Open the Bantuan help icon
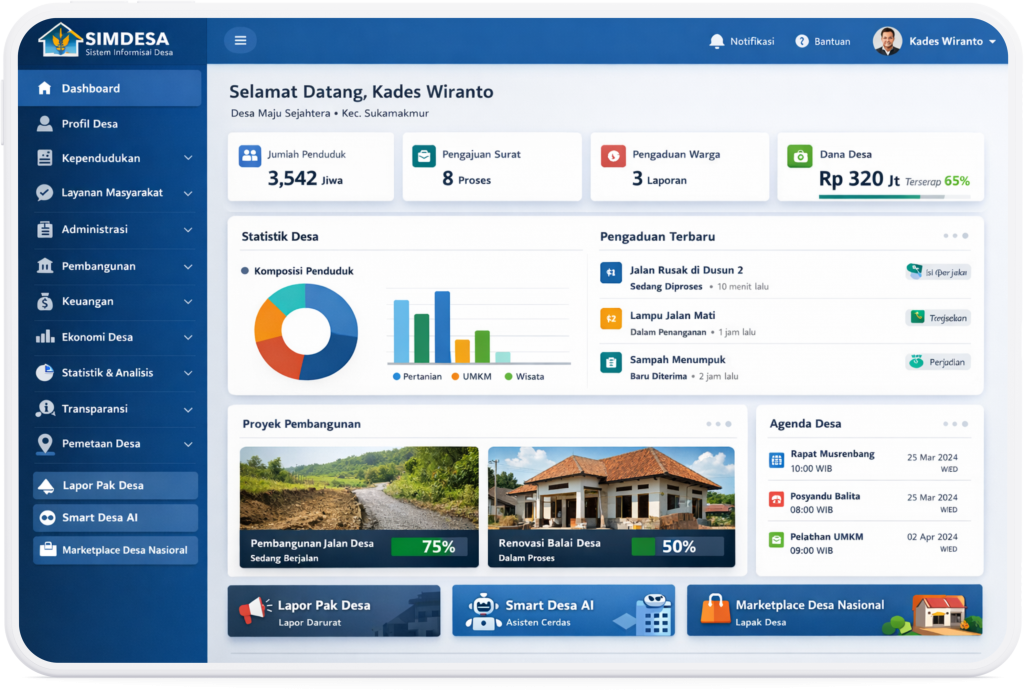 point(802,41)
